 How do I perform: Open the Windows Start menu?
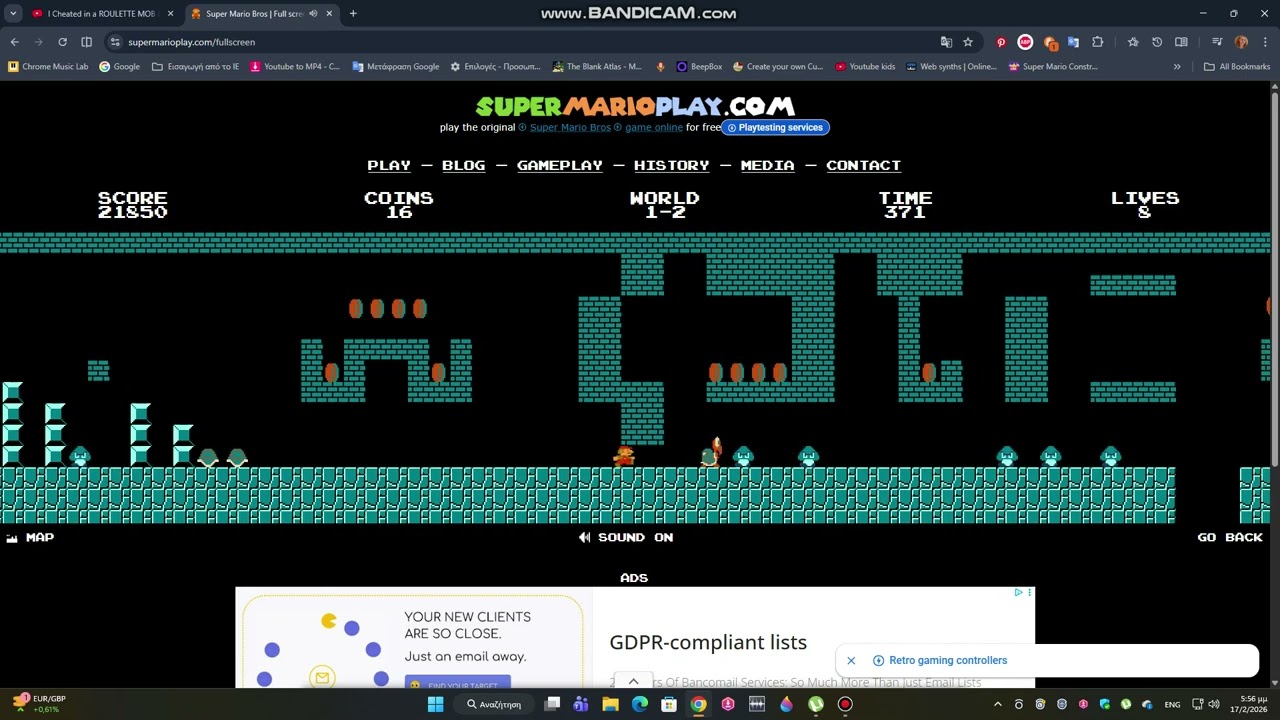tap(435, 704)
